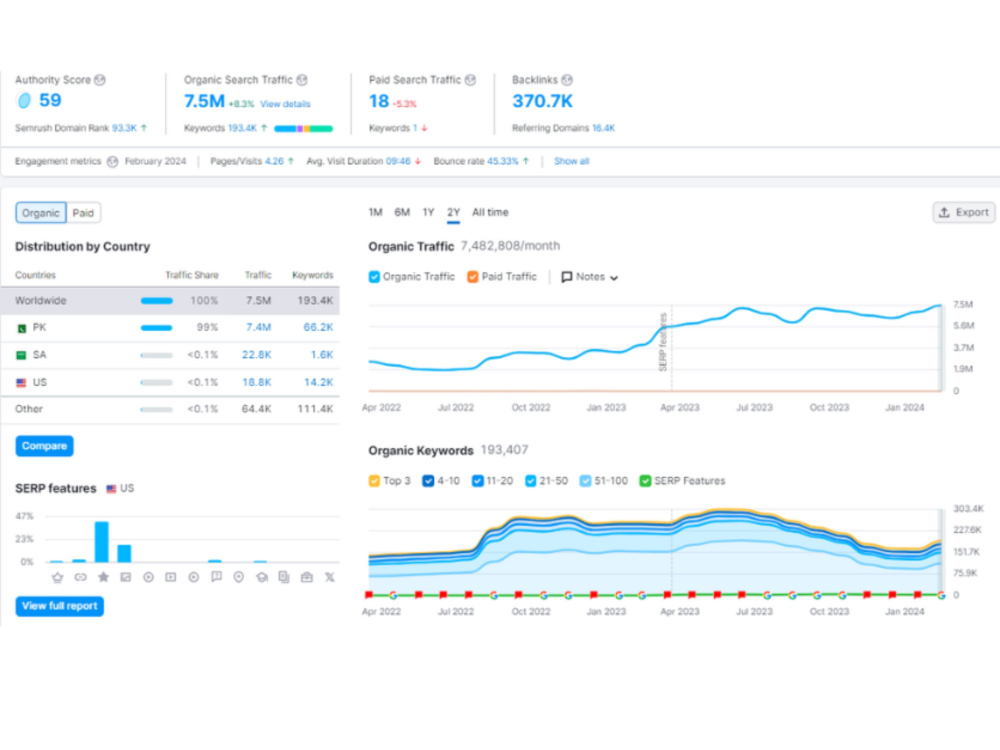Select the Image pack SERP icon
This screenshot has height=750, width=1000.
[126, 577]
